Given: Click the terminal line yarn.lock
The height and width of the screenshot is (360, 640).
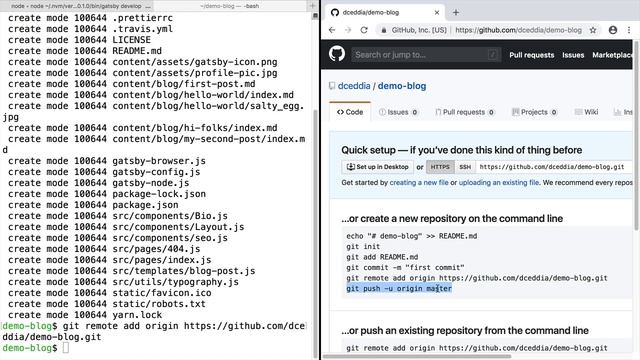Looking at the screenshot, I should (x=85, y=315).
